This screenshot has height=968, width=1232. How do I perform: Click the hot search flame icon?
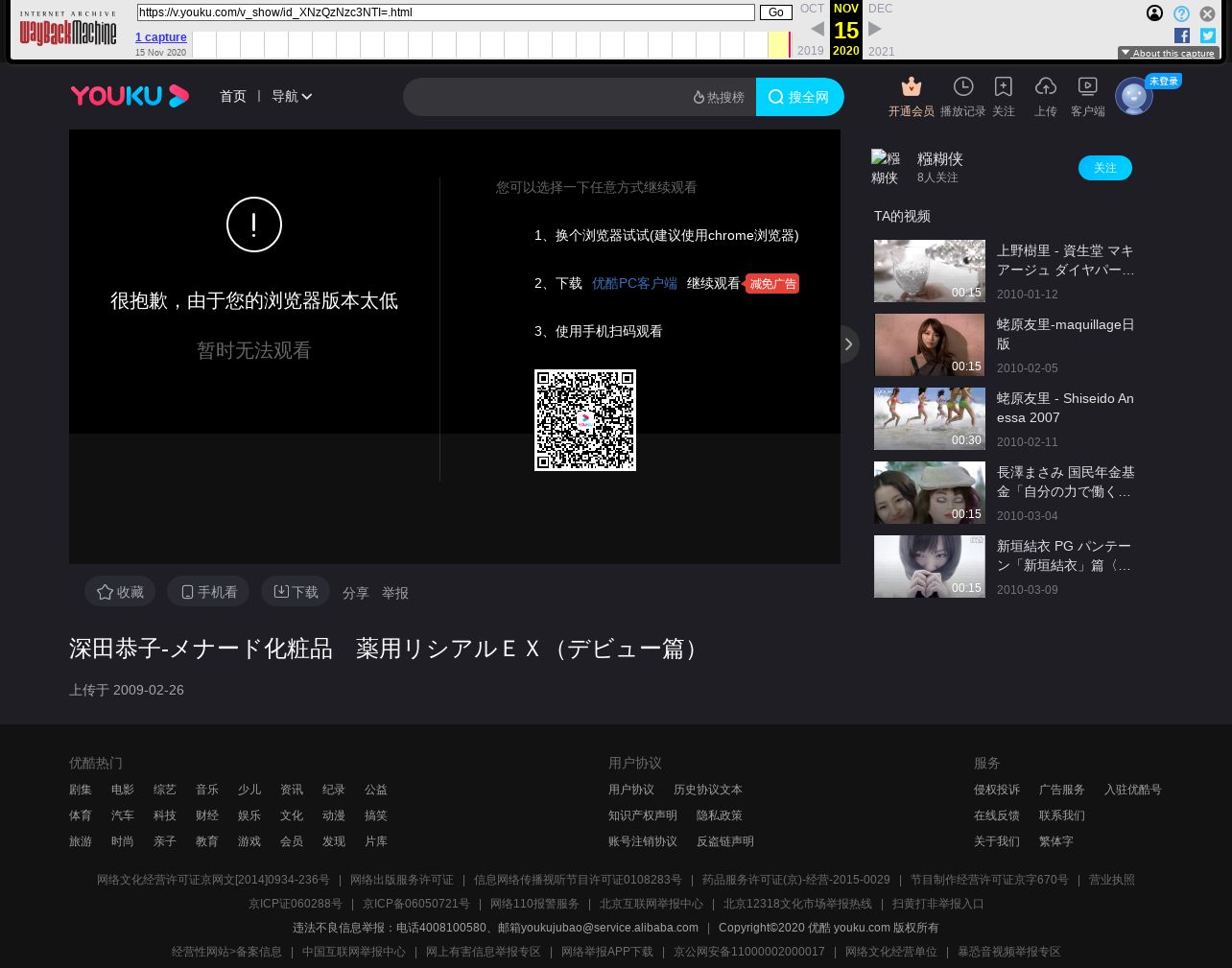coord(699,97)
